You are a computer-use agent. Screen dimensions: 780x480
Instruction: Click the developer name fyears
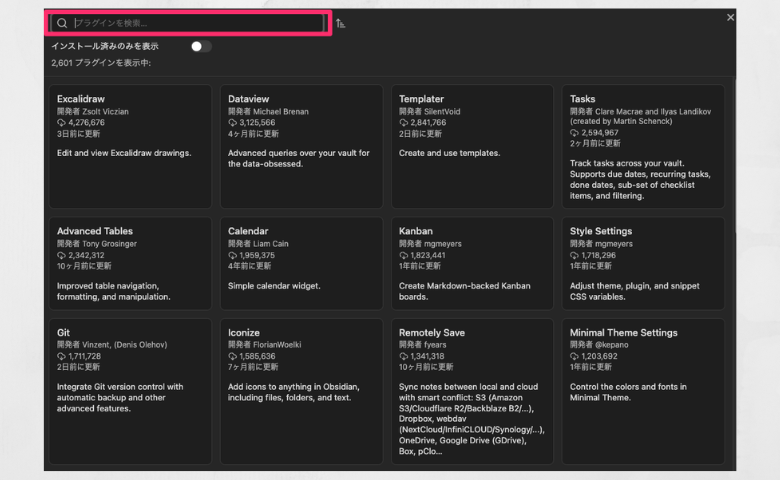[435, 345]
